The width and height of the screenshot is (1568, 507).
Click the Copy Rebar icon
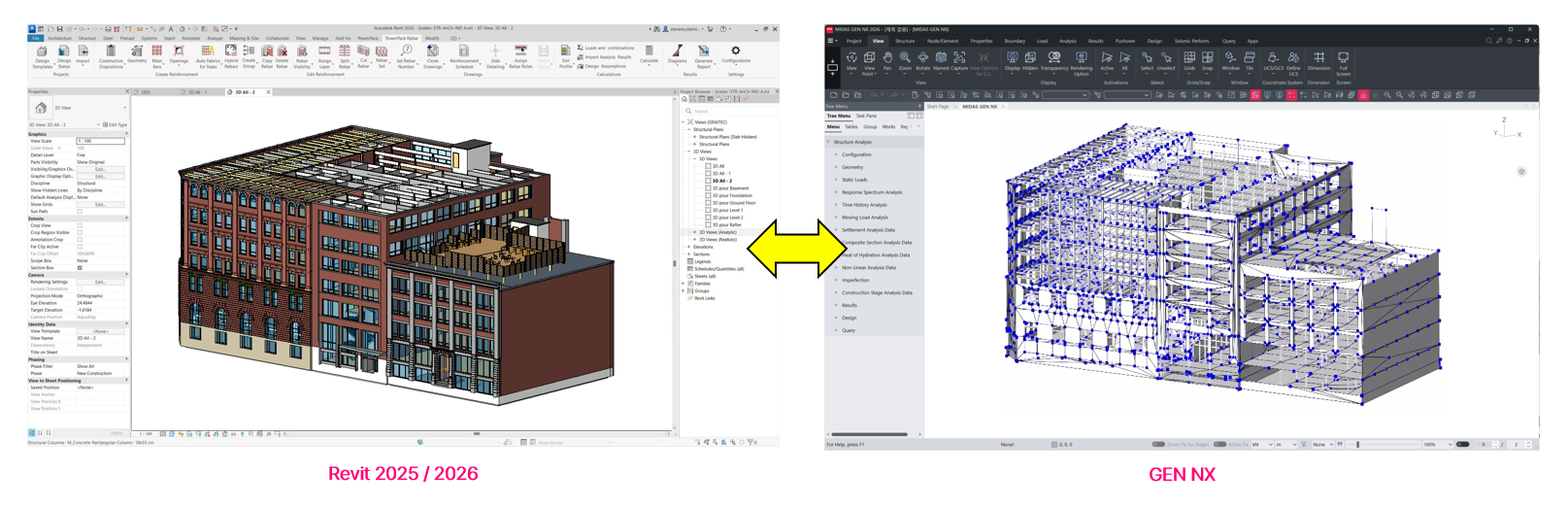click(x=267, y=56)
